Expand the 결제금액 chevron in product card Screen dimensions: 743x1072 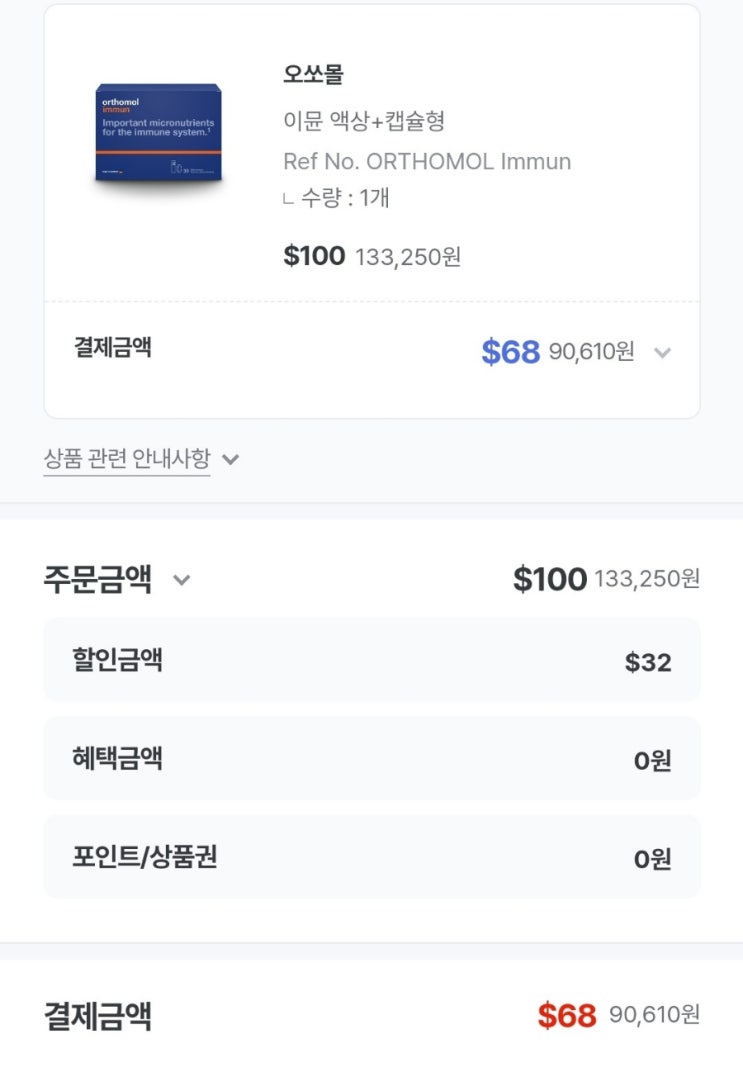[661, 352]
